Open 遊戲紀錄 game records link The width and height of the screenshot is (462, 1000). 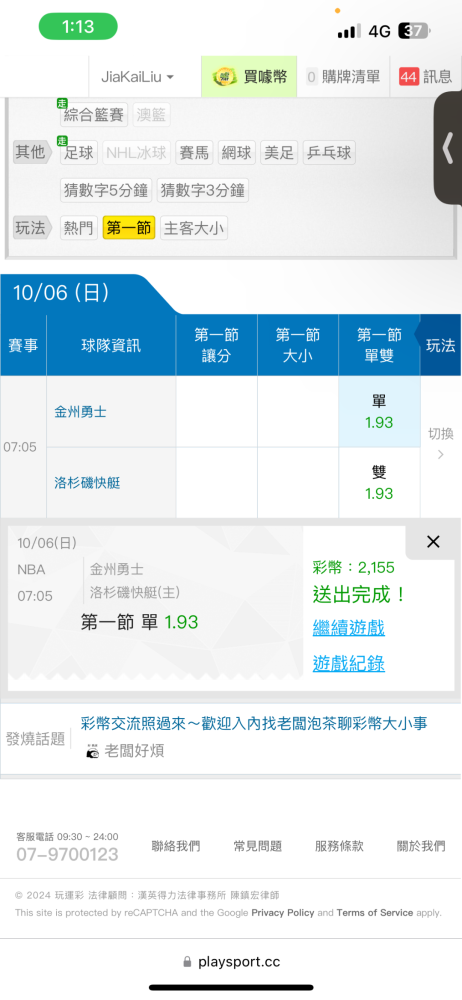click(348, 664)
